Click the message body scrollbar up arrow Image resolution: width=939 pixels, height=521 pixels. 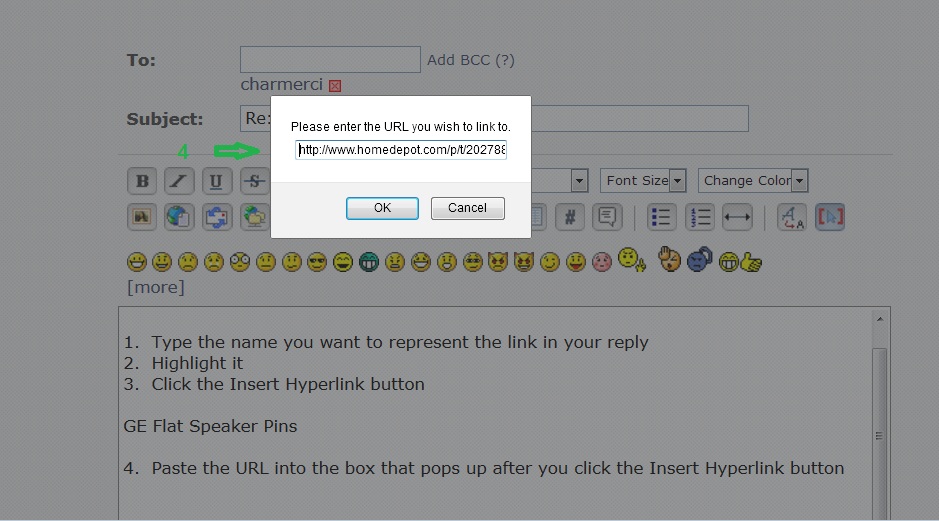pos(880,319)
